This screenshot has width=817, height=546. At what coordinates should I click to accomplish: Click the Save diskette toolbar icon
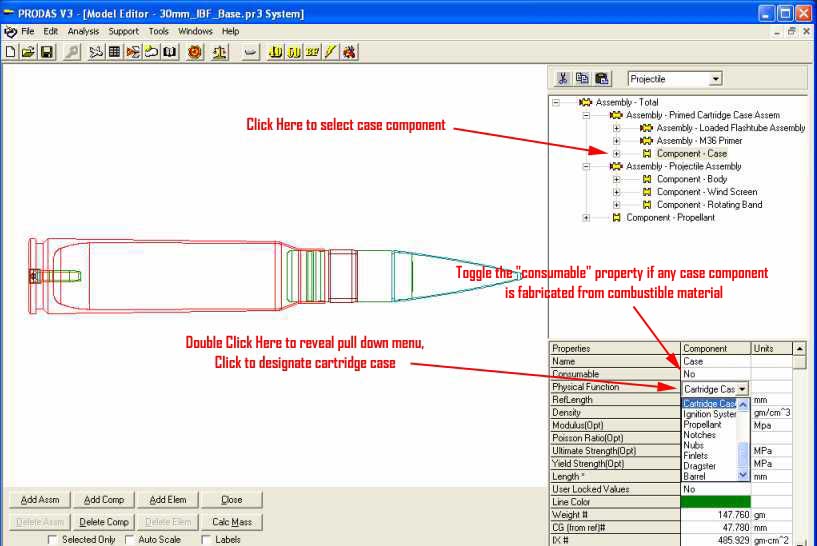46,51
